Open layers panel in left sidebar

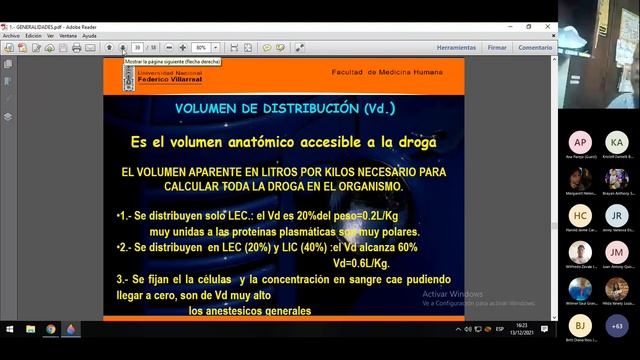[x=8, y=117]
